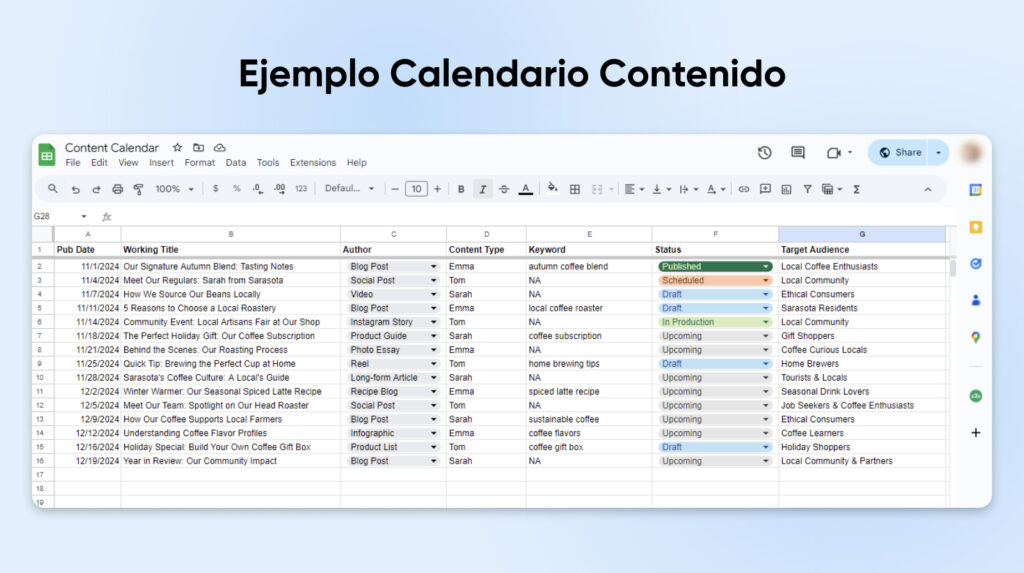Viewport: 1024px width, 573px height.
Task: Toggle bold formatting
Action: pyautogui.click(x=461, y=189)
